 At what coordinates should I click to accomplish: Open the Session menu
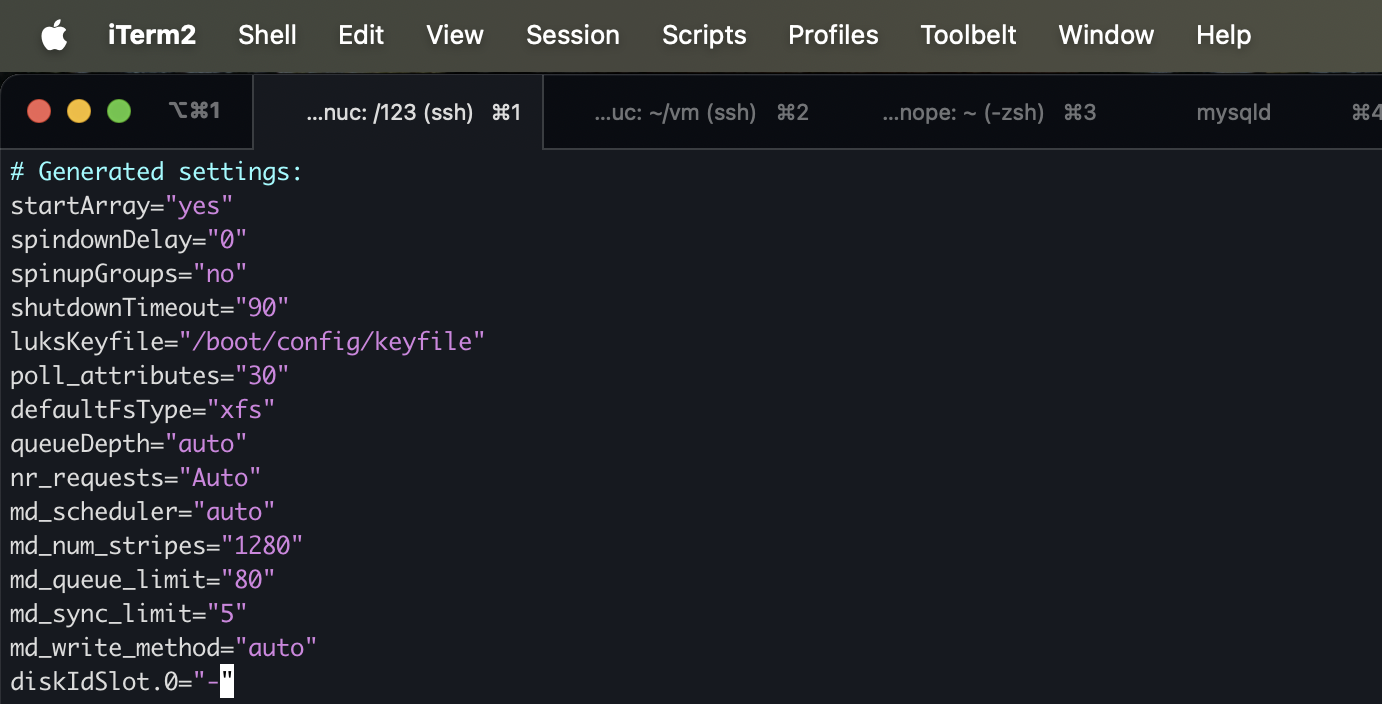(x=573, y=36)
